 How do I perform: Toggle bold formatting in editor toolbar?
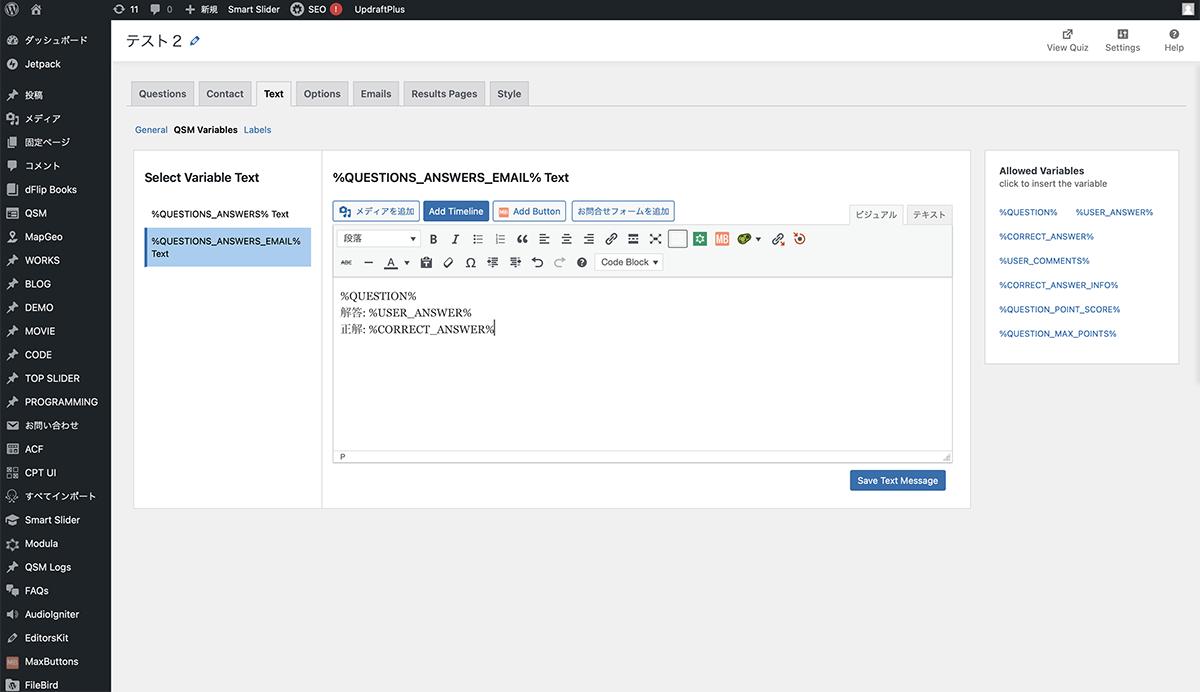pos(433,239)
